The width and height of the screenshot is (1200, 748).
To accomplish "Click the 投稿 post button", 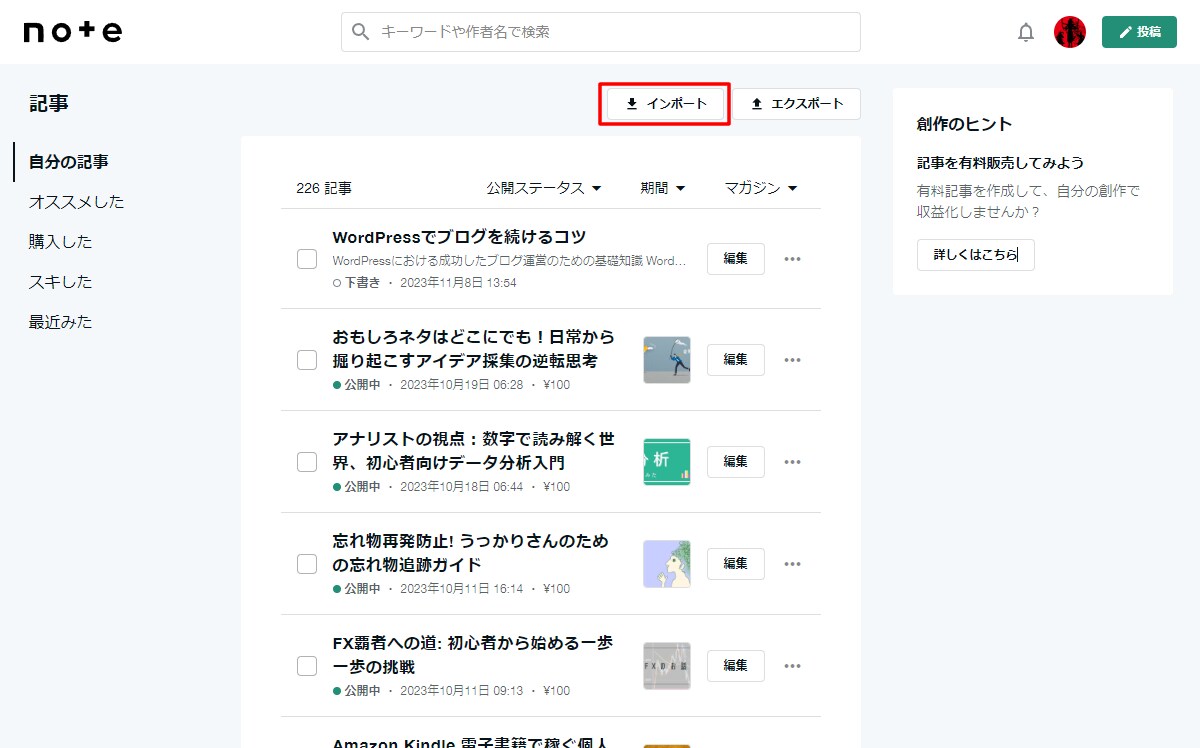I will (x=1139, y=32).
